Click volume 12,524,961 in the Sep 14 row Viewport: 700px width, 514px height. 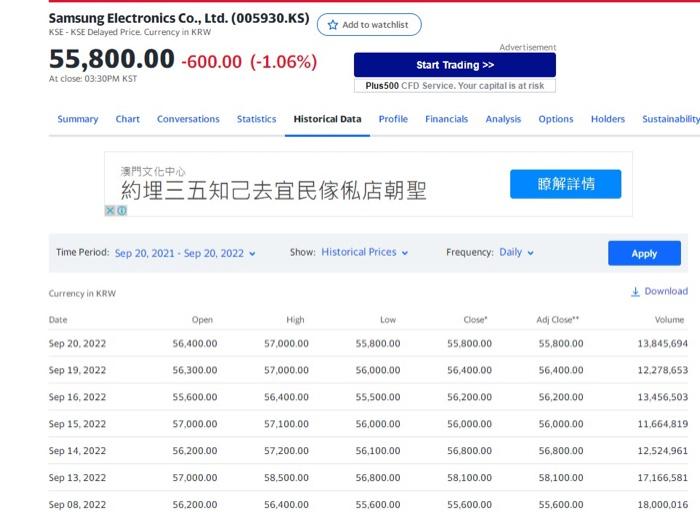coord(662,451)
